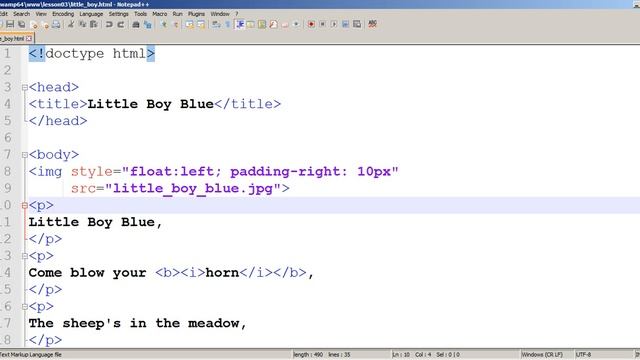The image size is (640, 360).
Task: Open the Document Map panel icon
Action: (262, 24)
